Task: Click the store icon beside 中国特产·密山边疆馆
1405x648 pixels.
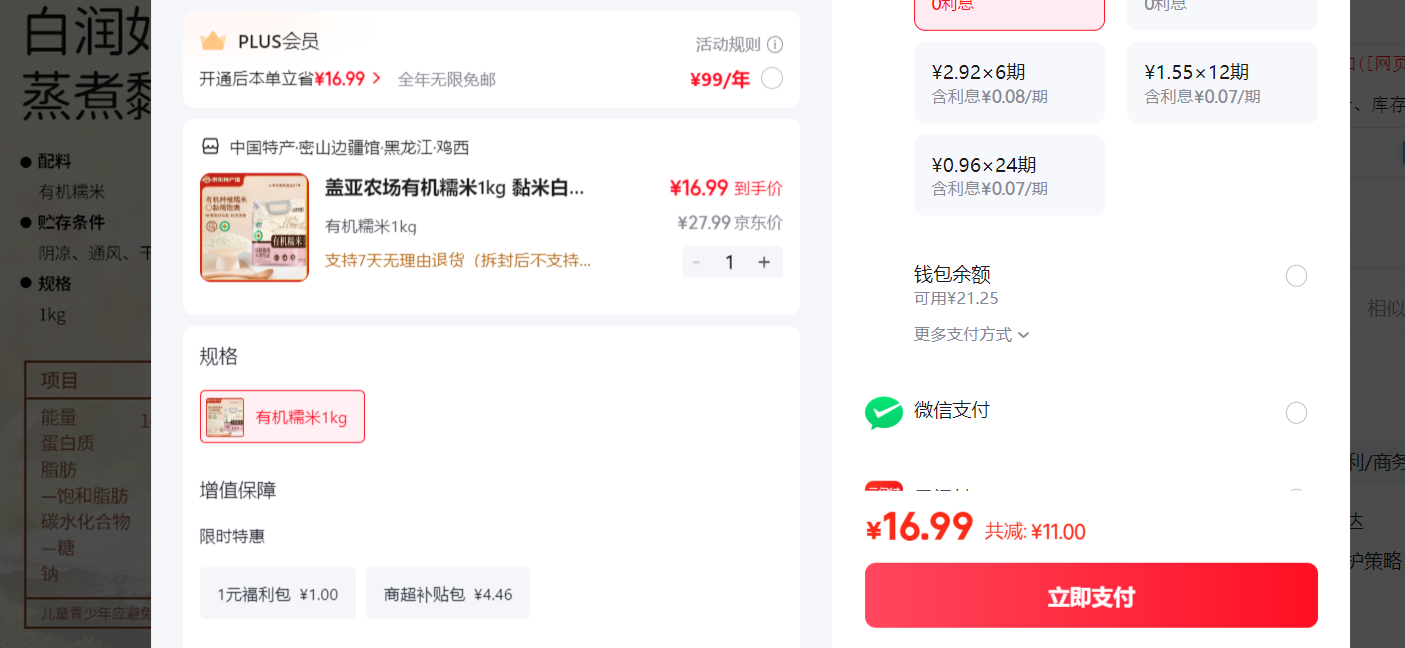Action: coord(210,147)
